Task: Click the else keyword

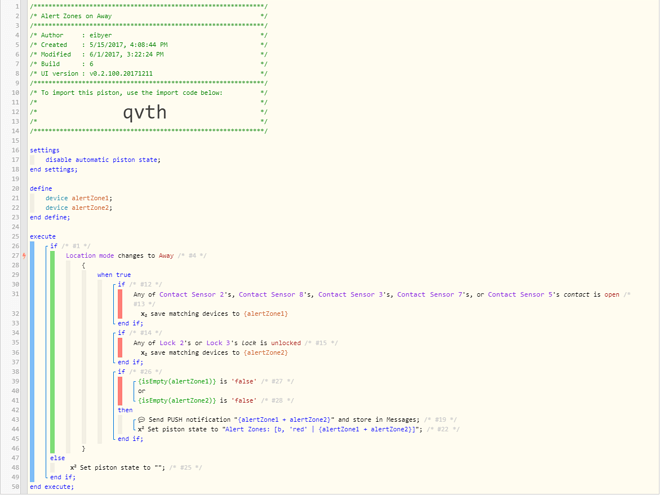Action: pyautogui.click(x=58, y=458)
